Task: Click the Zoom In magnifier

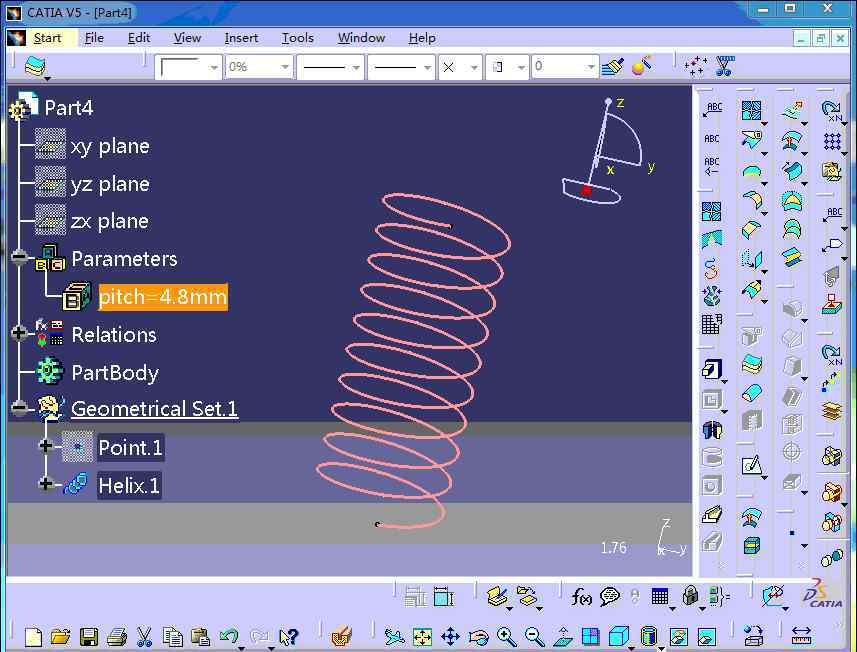Action: [507, 637]
